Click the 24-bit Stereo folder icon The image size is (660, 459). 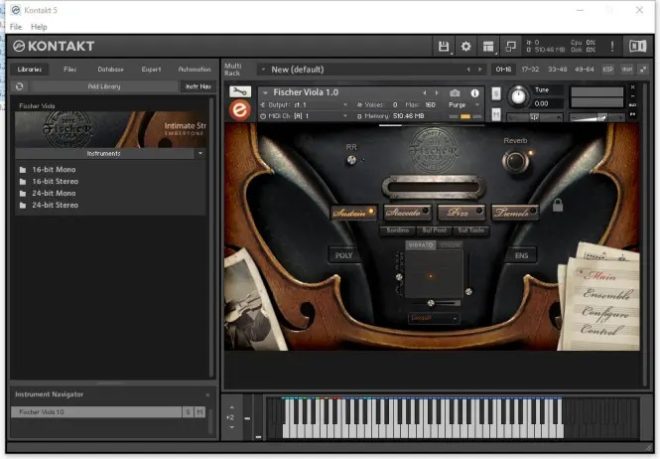pyautogui.click(x=23, y=205)
